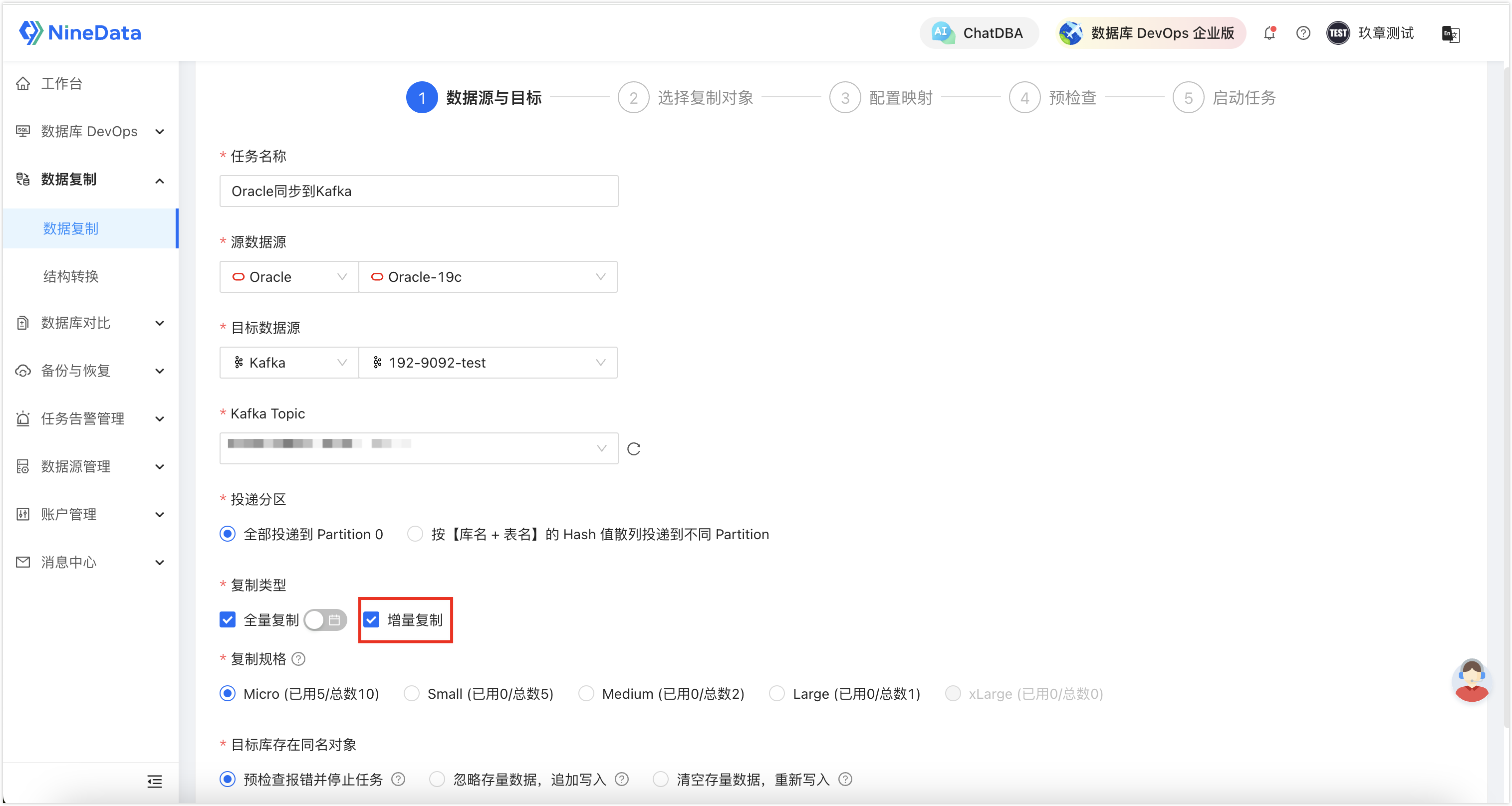Open the target type Kafka dropdown
This screenshot has height=806, width=1512.
289,363
